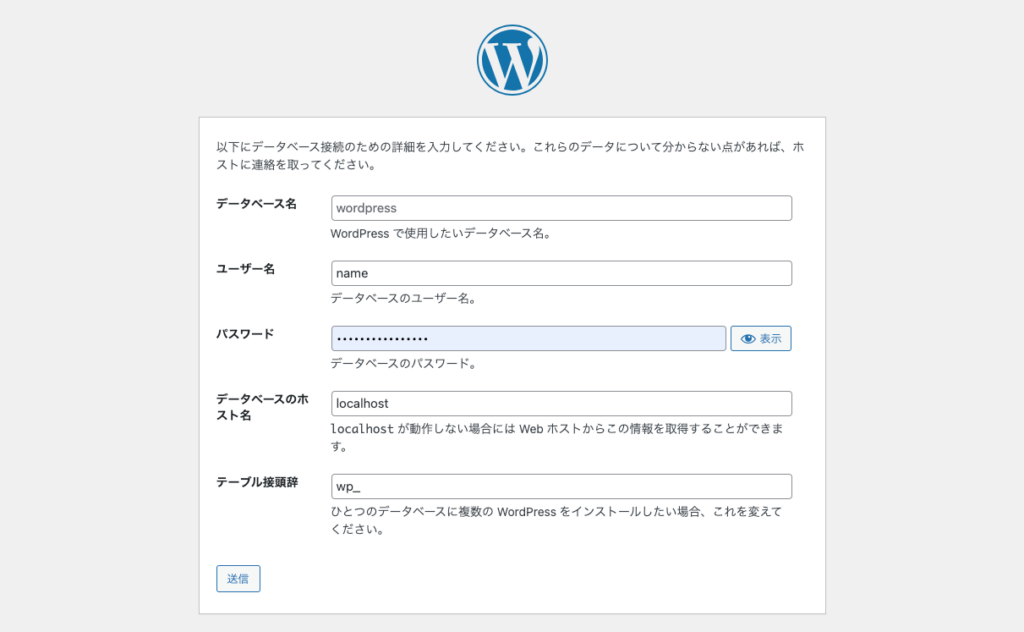Click the パスワード label
This screenshot has height=632, width=1024.
coord(245,334)
